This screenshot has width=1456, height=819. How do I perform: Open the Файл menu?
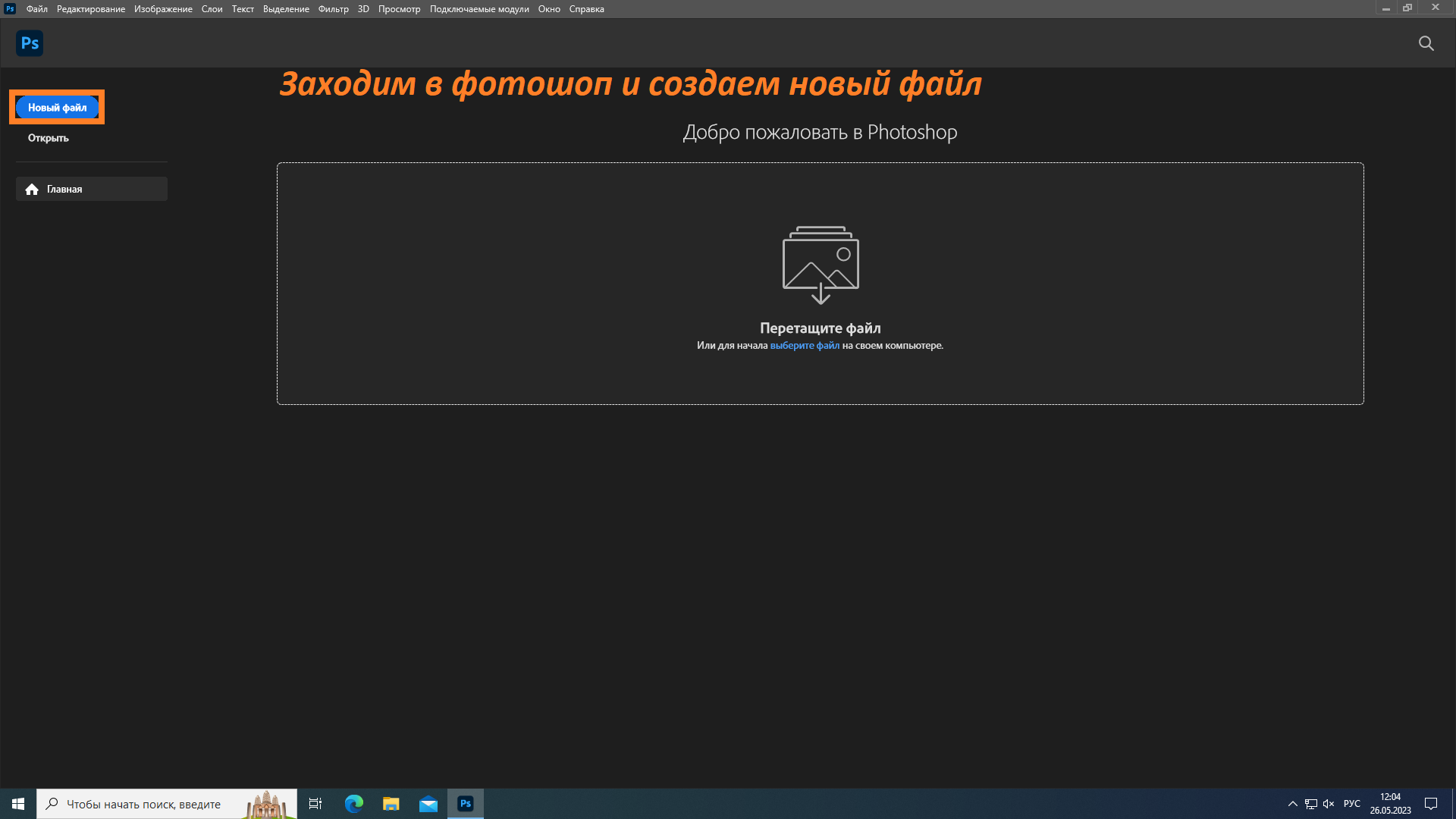coord(36,9)
